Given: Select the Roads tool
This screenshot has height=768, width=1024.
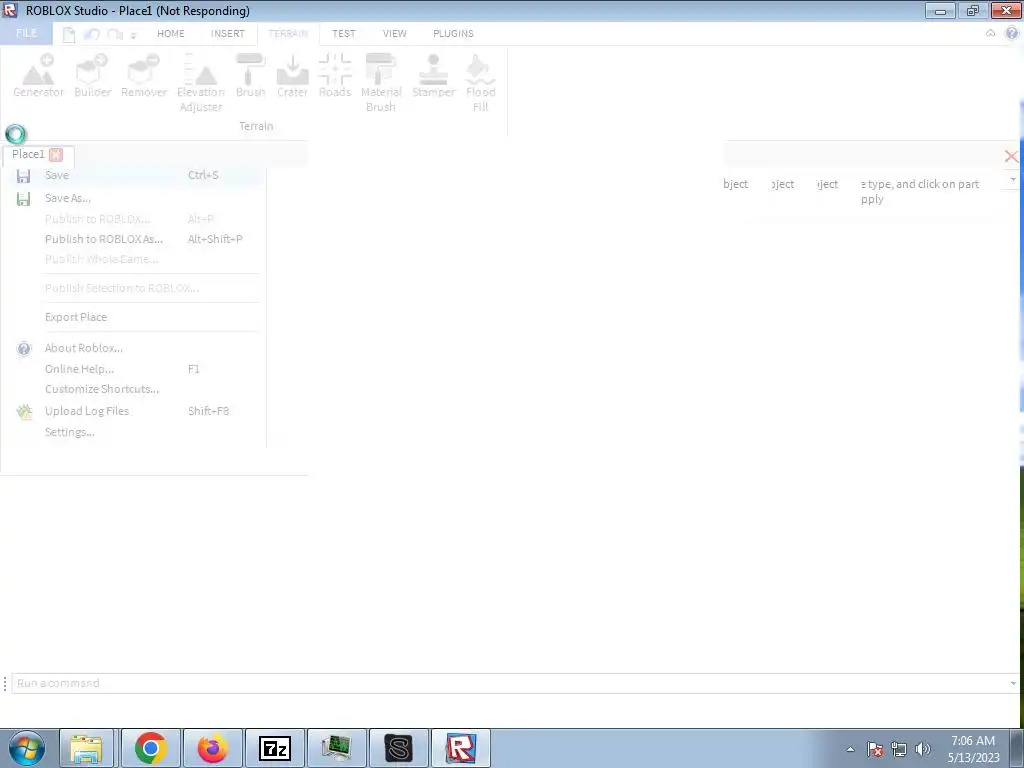Looking at the screenshot, I should click(x=335, y=76).
